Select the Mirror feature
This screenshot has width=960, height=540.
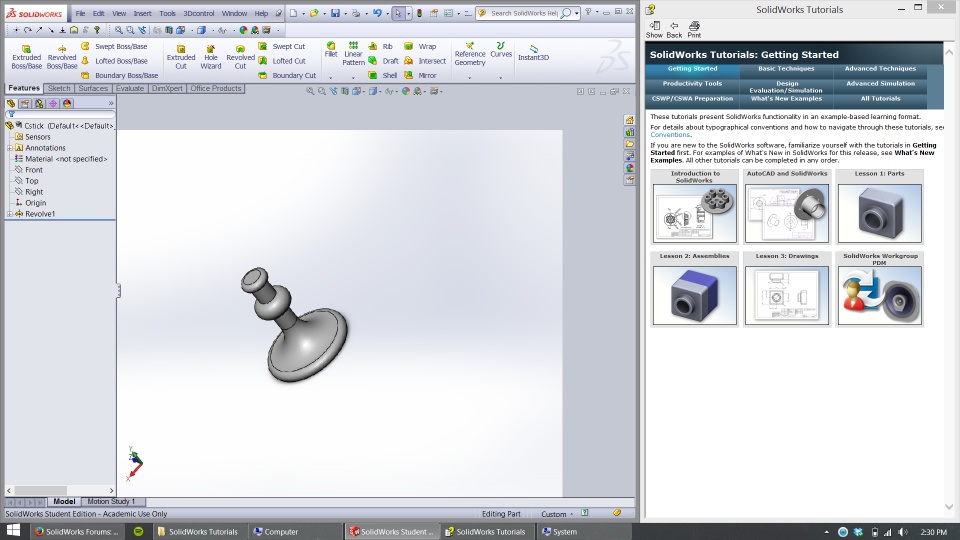[x=420, y=75]
